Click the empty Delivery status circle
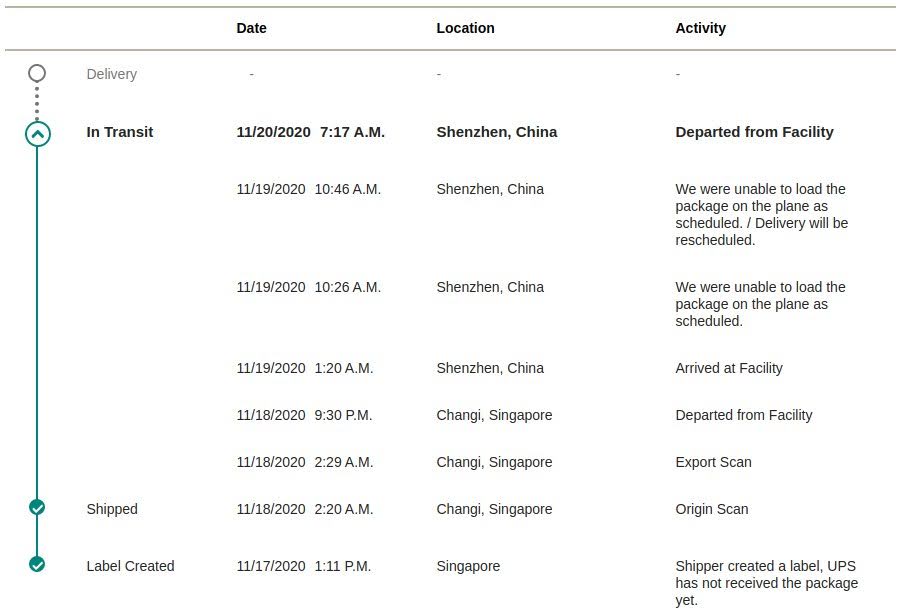The height and width of the screenshot is (615, 903). click(37, 73)
